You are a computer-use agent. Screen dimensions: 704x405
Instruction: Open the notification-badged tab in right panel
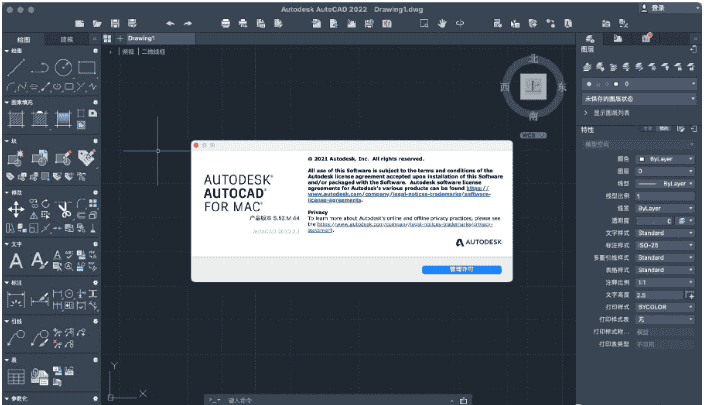(647, 39)
